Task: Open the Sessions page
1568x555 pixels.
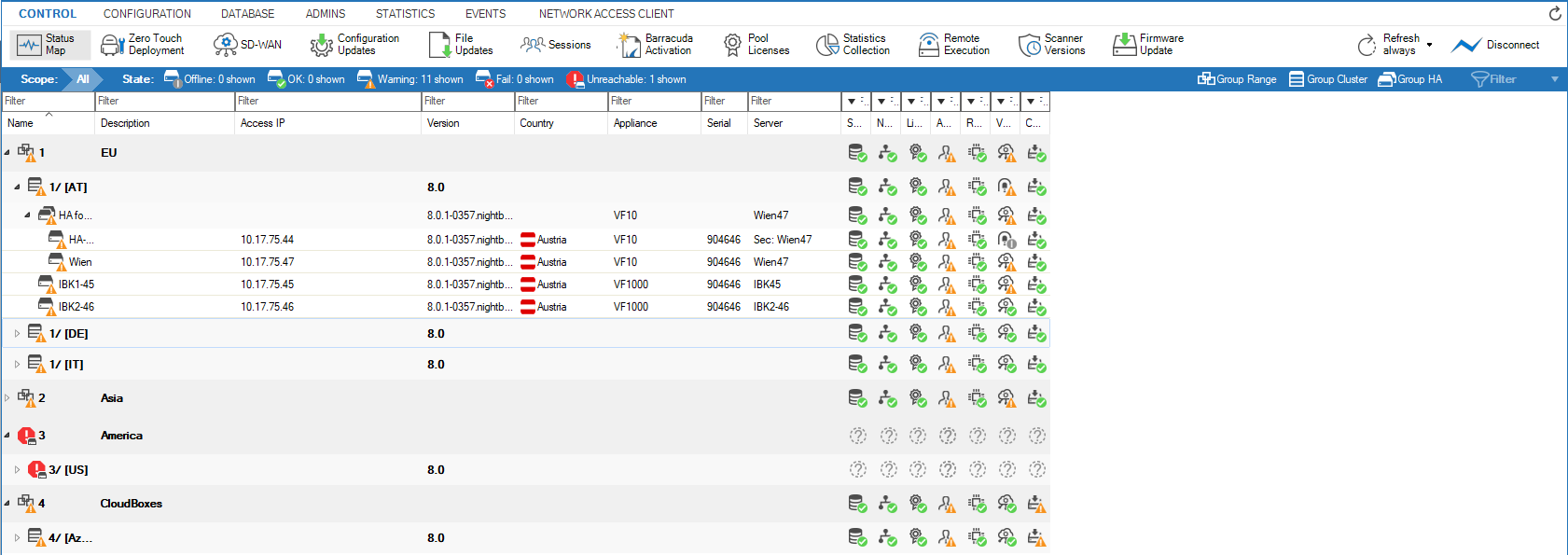Action: click(556, 45)
